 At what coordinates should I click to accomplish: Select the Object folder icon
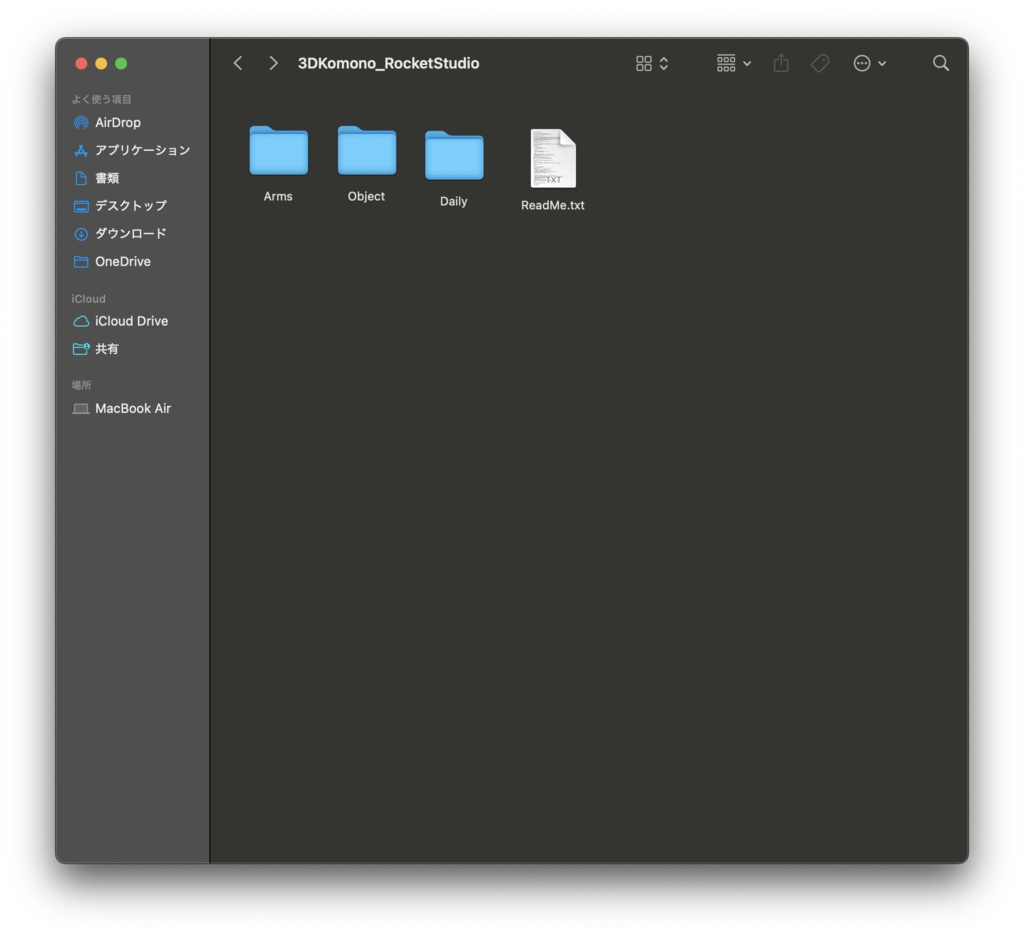coord(366,150)
